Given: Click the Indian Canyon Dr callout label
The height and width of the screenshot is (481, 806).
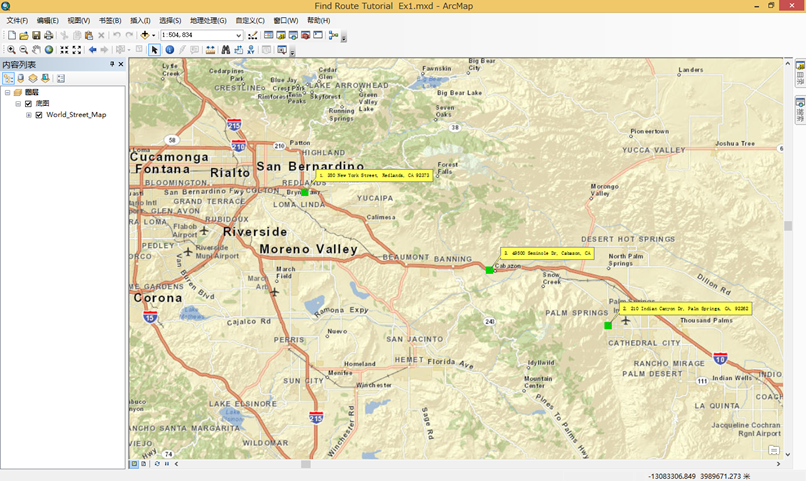Looking at the screenshot, I should (685, 309).
